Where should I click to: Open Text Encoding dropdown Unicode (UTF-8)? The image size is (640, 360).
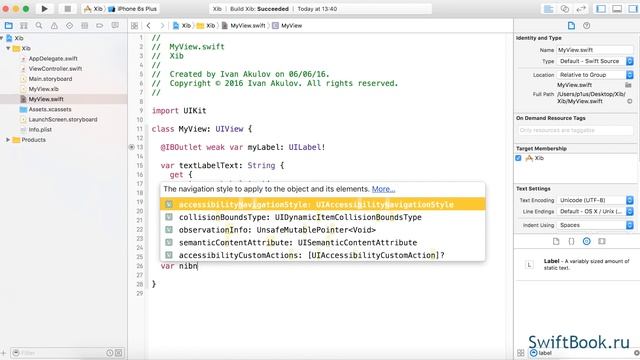595,200
